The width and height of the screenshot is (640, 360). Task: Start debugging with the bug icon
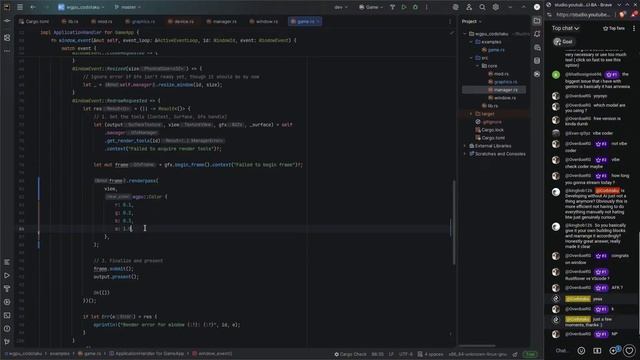tap(415, 7)
